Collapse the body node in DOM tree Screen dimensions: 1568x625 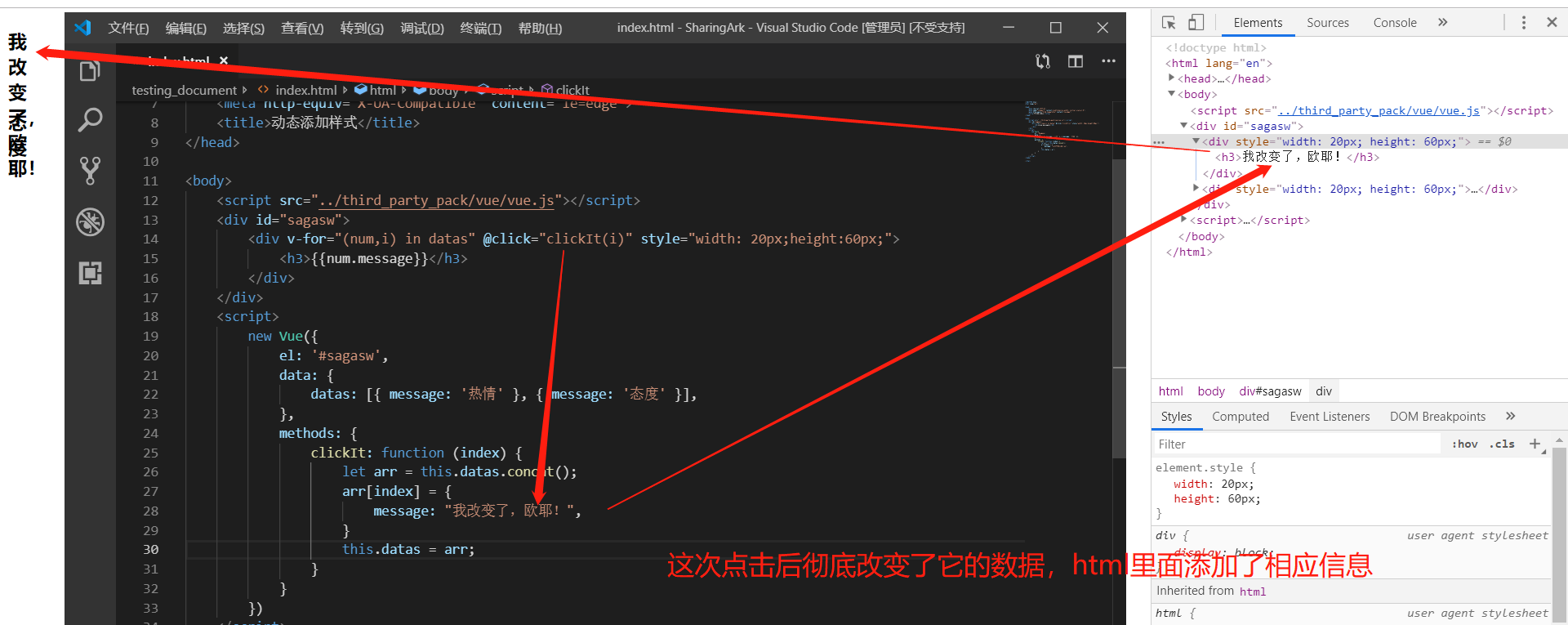click(x=1172, y=94)
